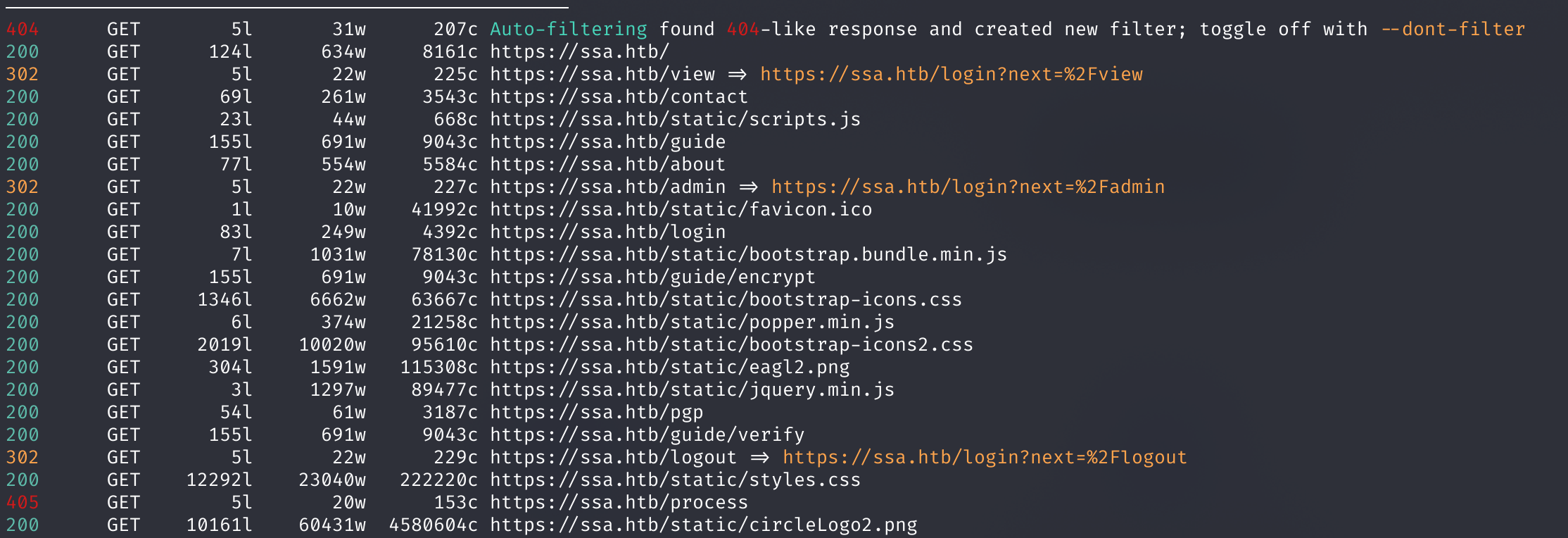The image size is (1568, 538).
Task: Open the redirect link login?next=%2Fadmin
Action: tap(968, 187)
